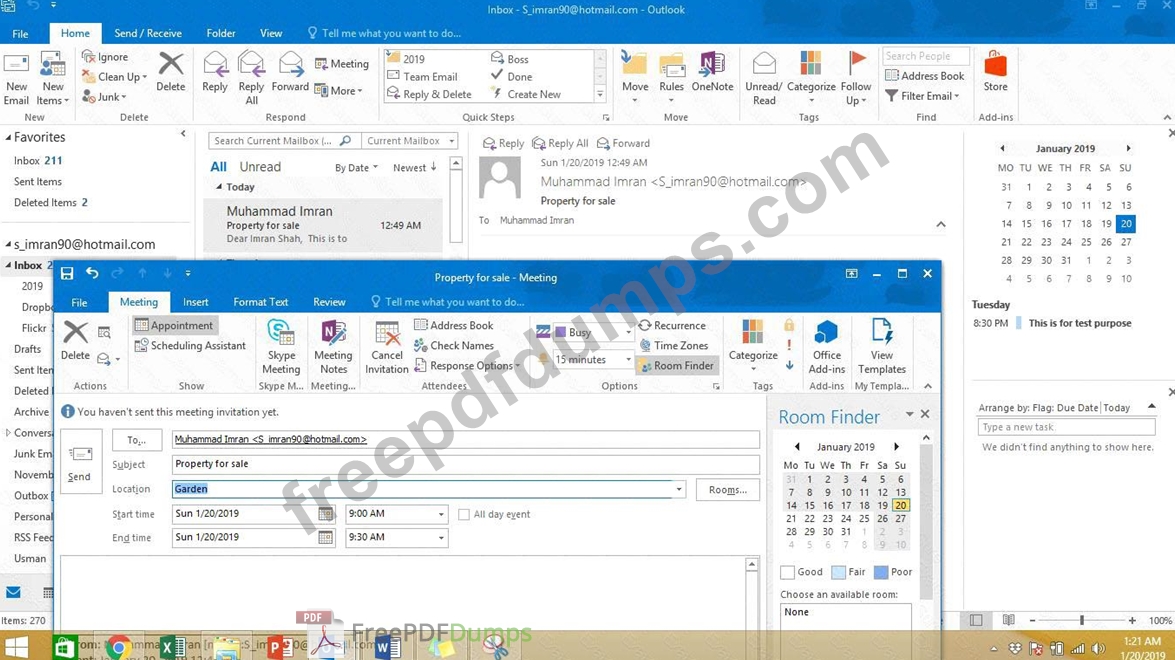This screenshot has height=660, width=1175.
Task: Check the All day event checkbox
Action: (x=464, y=515)
